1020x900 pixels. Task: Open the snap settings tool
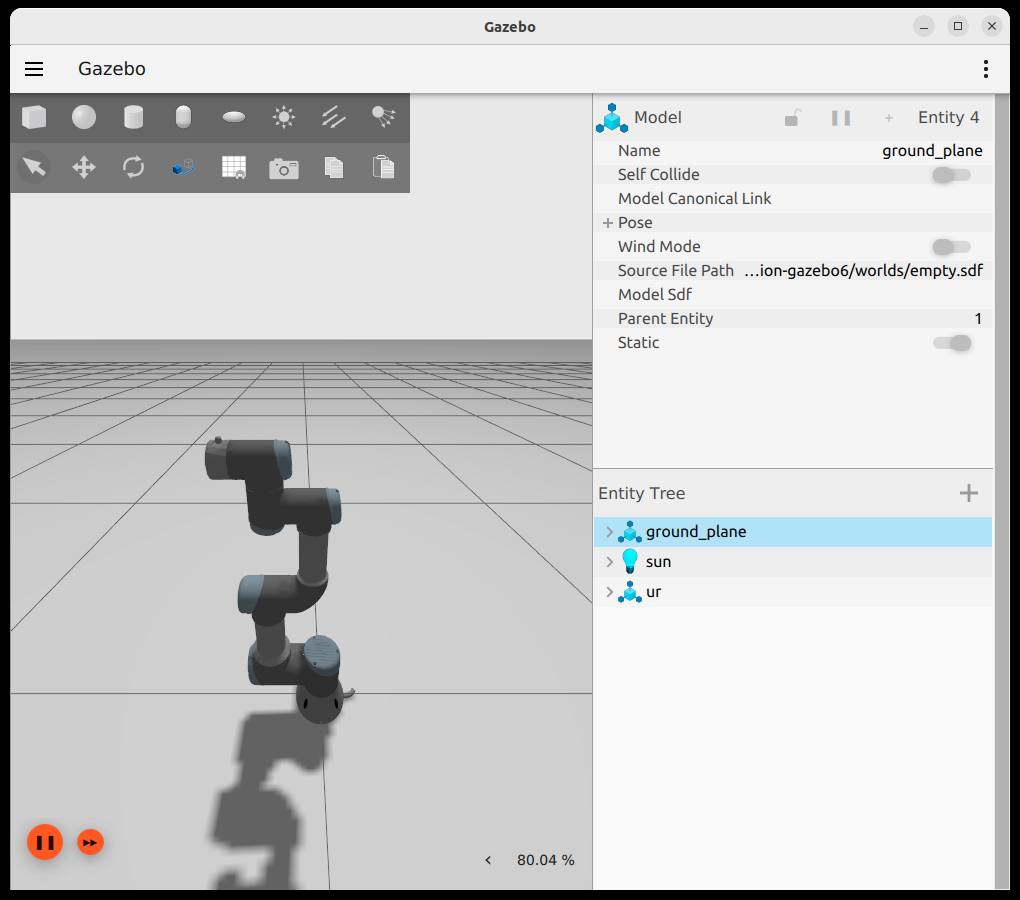[183, 167]
